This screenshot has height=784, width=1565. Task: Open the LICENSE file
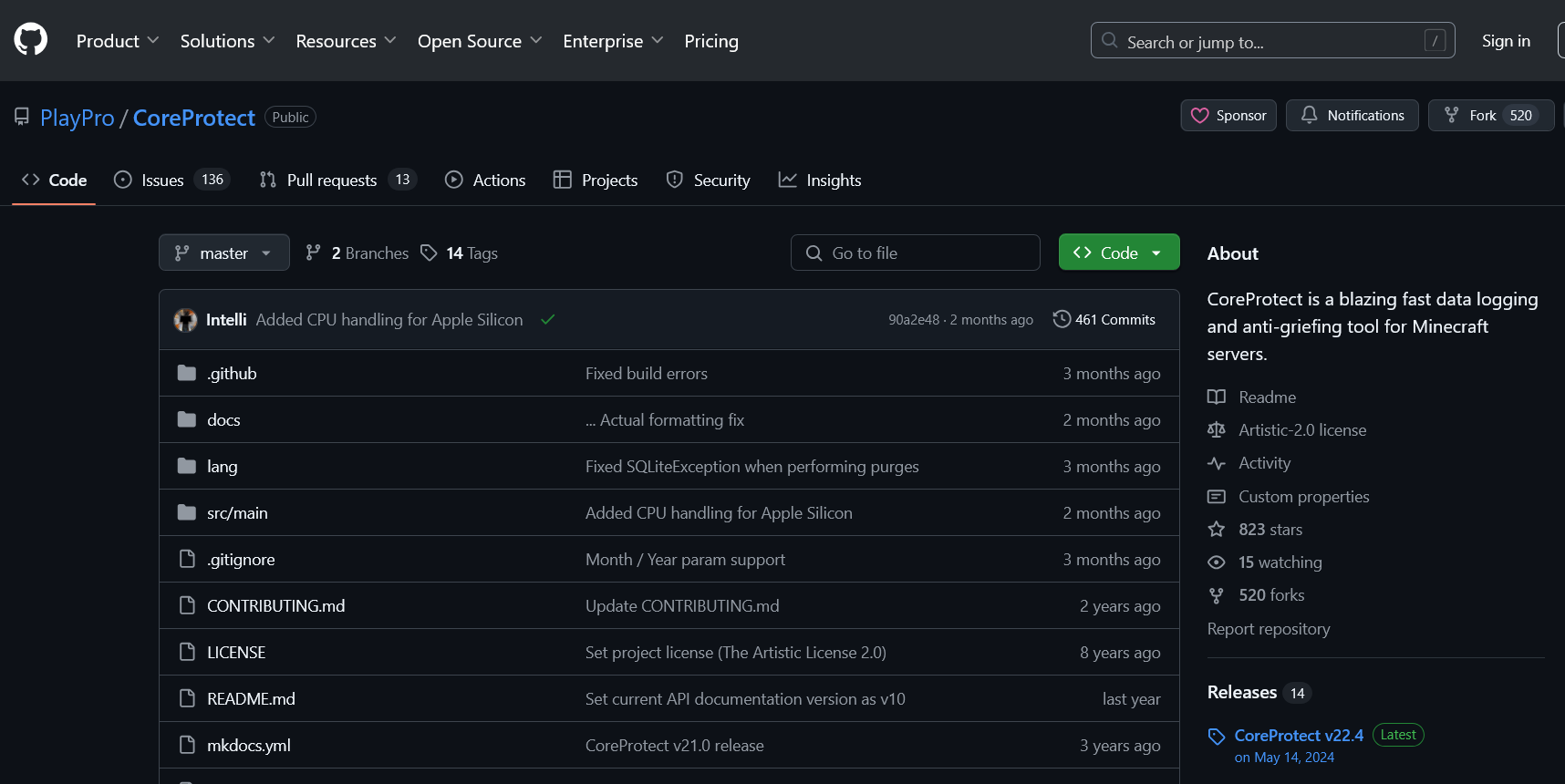[236, 653]
